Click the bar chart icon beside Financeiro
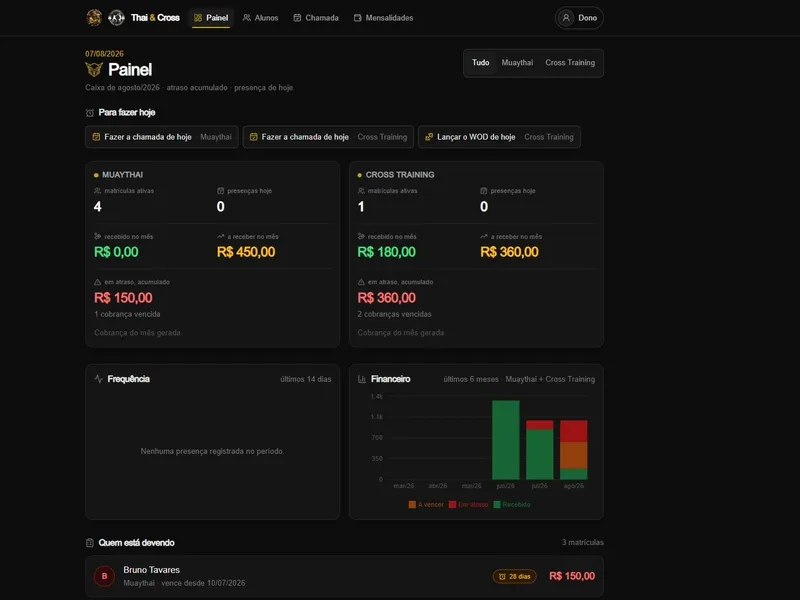The width and height of the screenshot is (800, 600). tap(362, 379)
